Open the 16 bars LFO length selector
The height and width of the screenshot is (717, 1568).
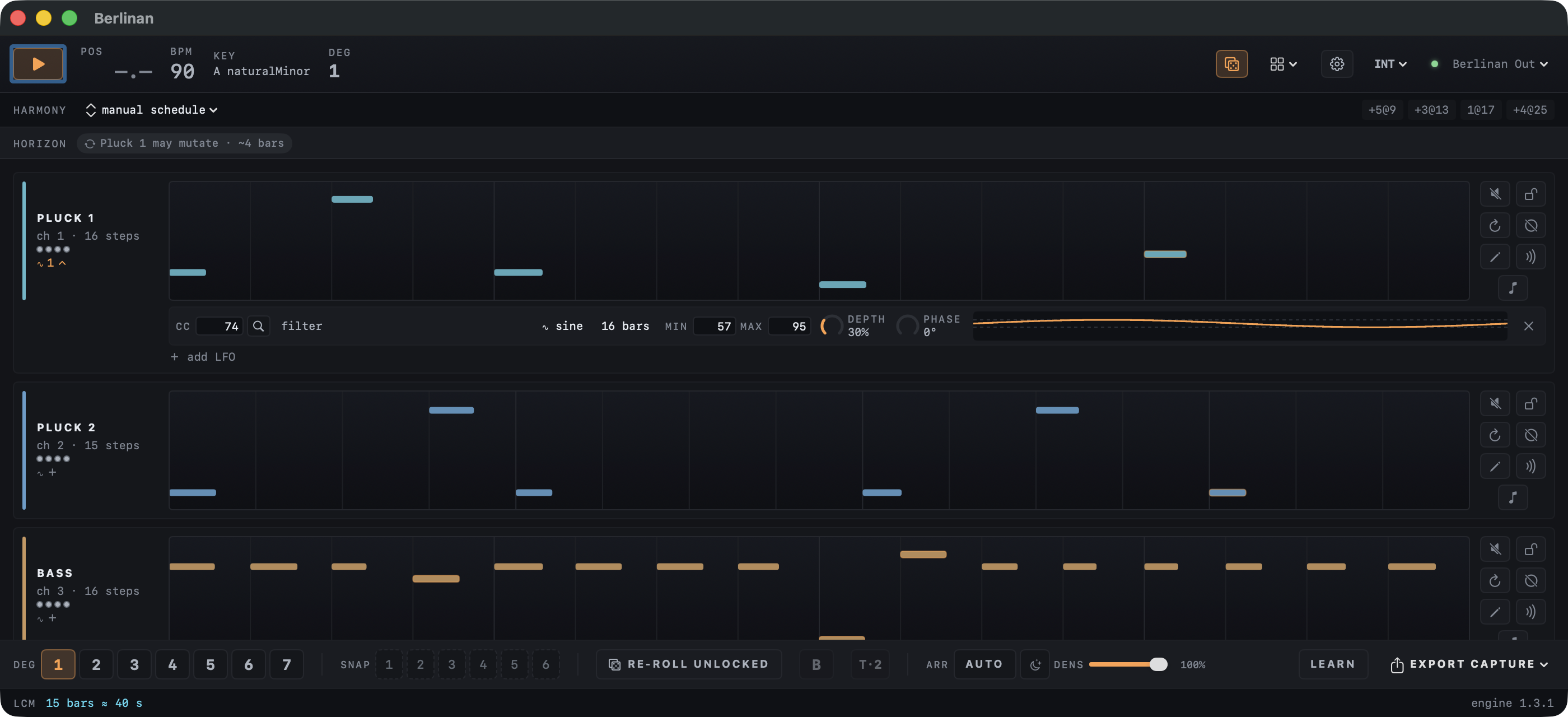coord(625,326)
